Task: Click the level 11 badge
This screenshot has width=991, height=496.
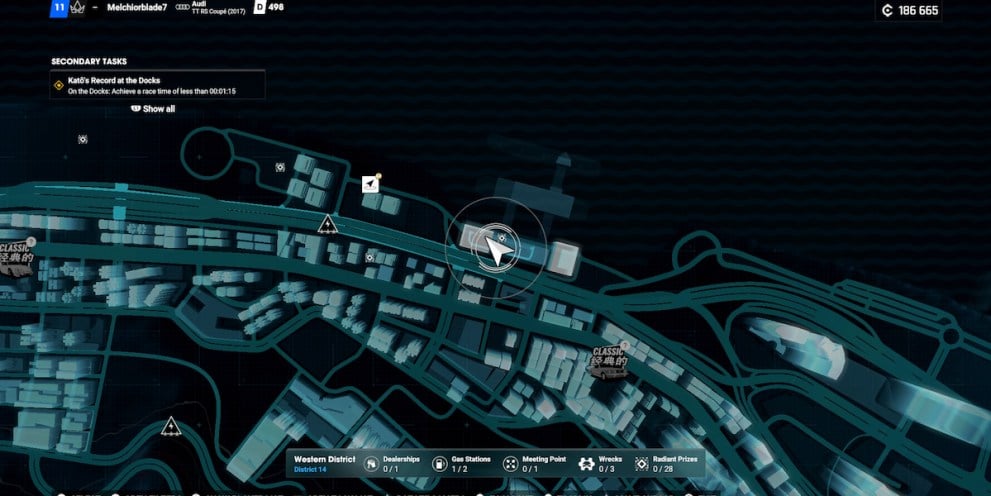Action: click(x=59, y=8)
